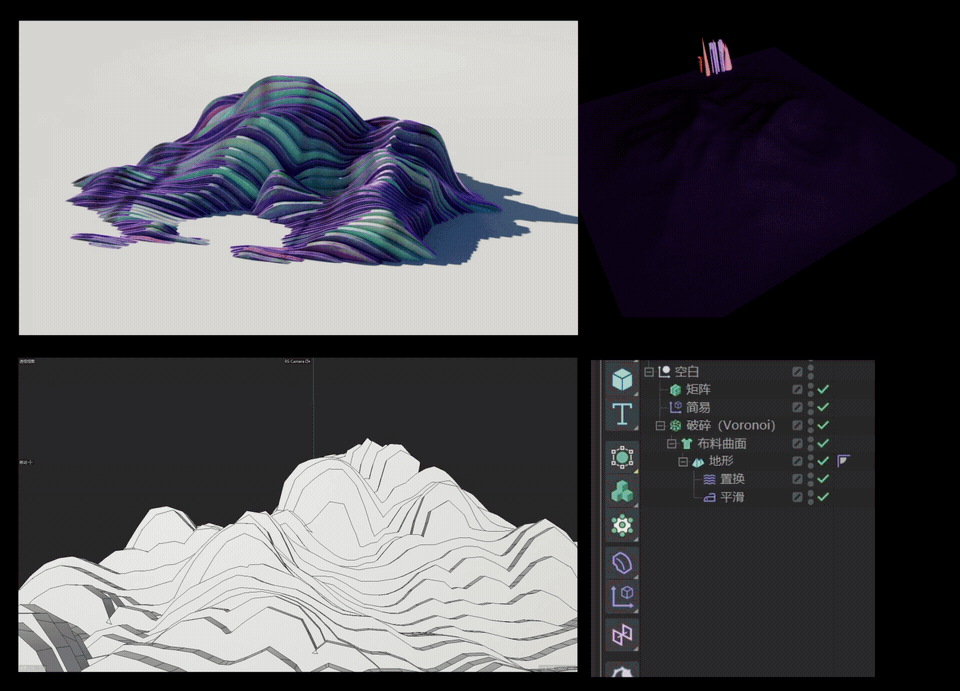This screenshot has width=960, height=691.
Task: Toggle visibility dots of 地形
Action: point(811,461)
